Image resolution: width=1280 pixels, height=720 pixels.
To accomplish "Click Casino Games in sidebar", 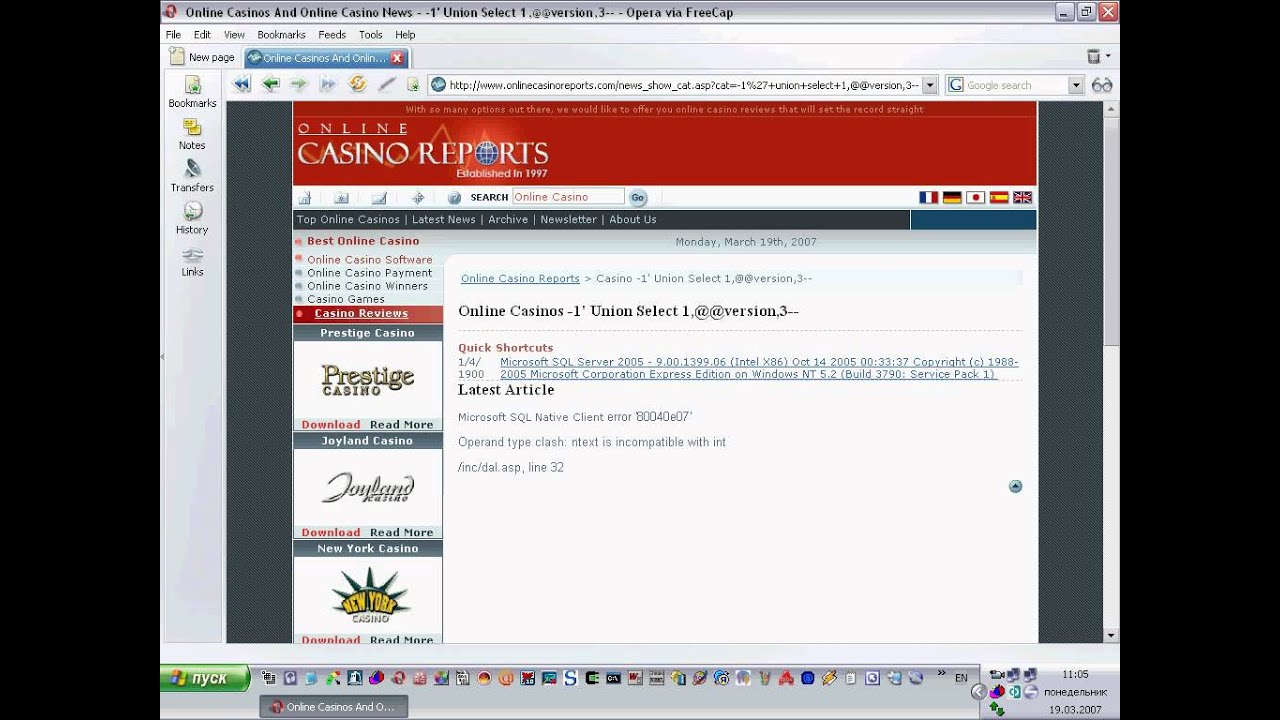I will (346, 299).
